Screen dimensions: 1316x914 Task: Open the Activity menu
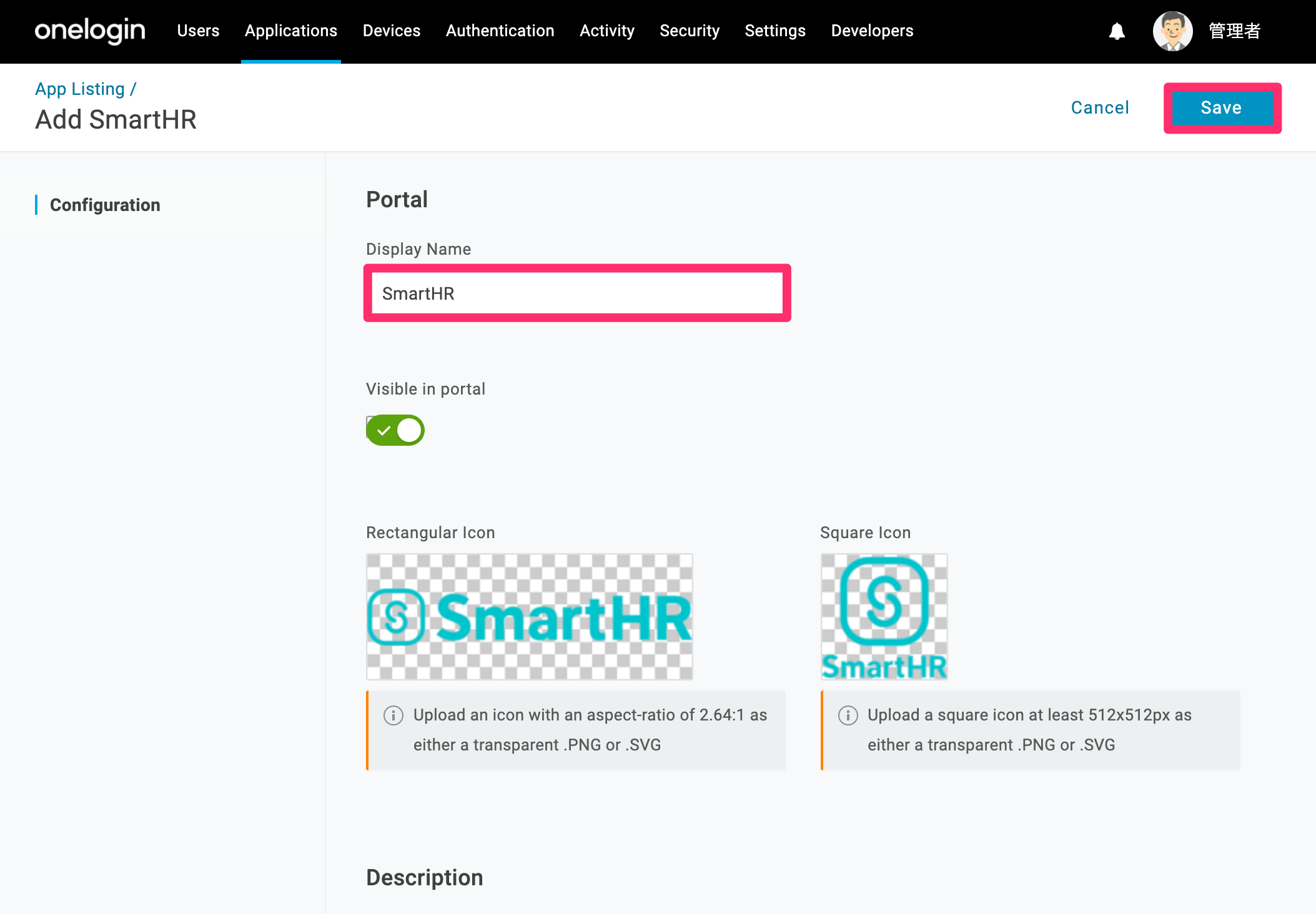point(607,31)
